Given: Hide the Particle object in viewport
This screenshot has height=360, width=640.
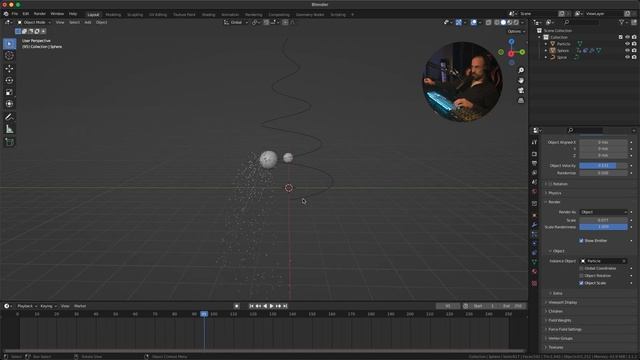Looking at the screenshot, I should (627, 44).
